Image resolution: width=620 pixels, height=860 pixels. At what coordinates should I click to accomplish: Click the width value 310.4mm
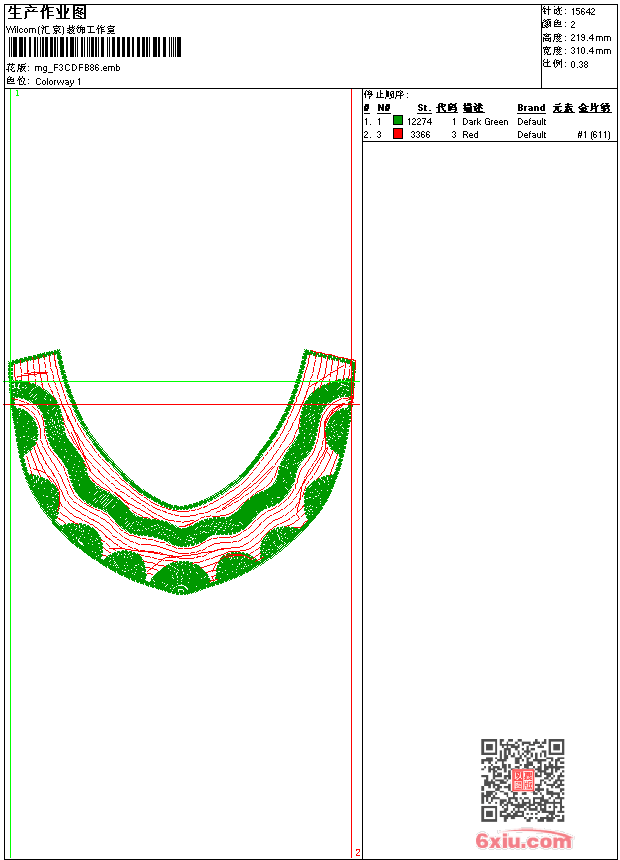[x=590, y=51]
